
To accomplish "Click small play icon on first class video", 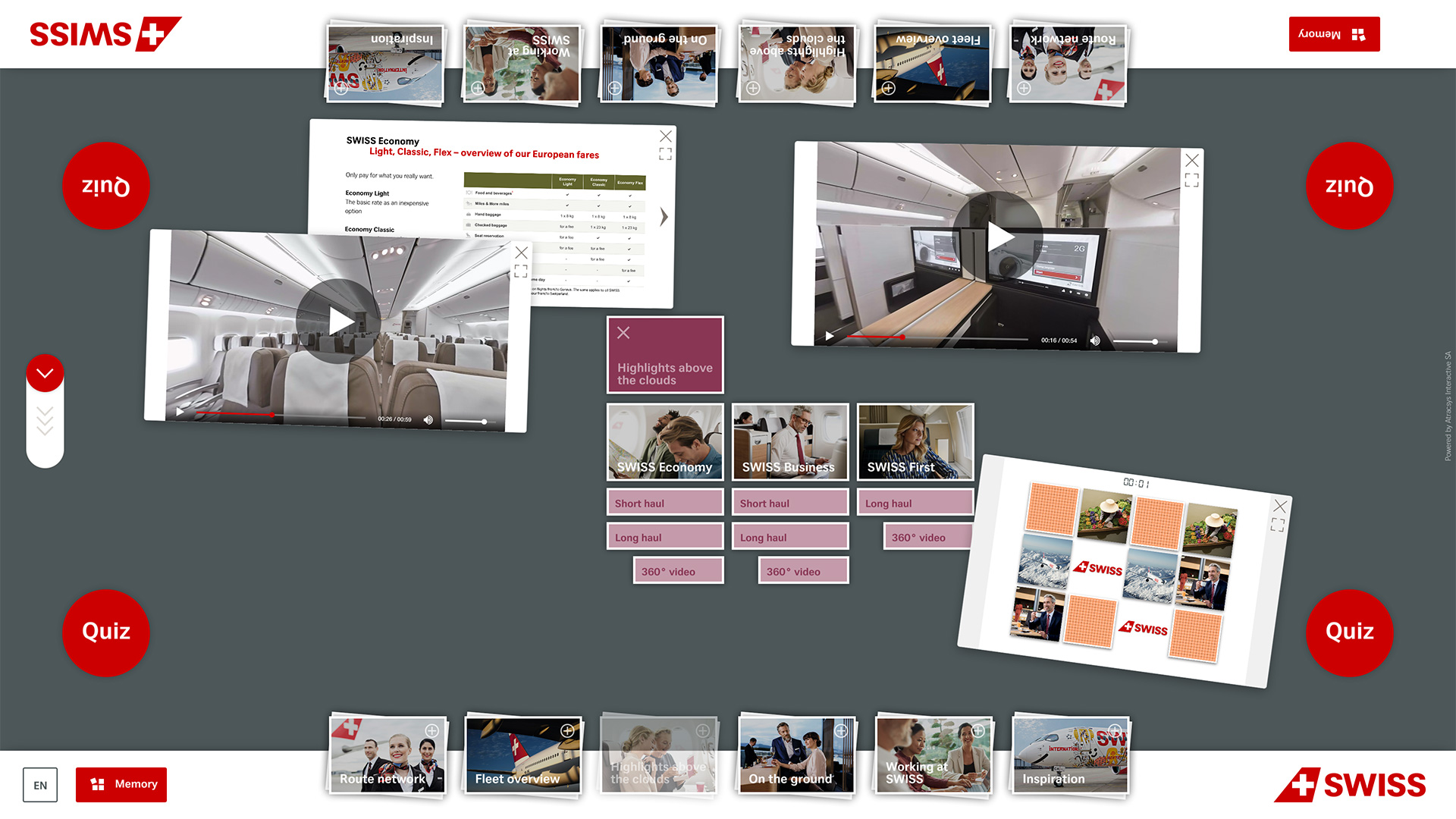I will (x=830, y=335).
